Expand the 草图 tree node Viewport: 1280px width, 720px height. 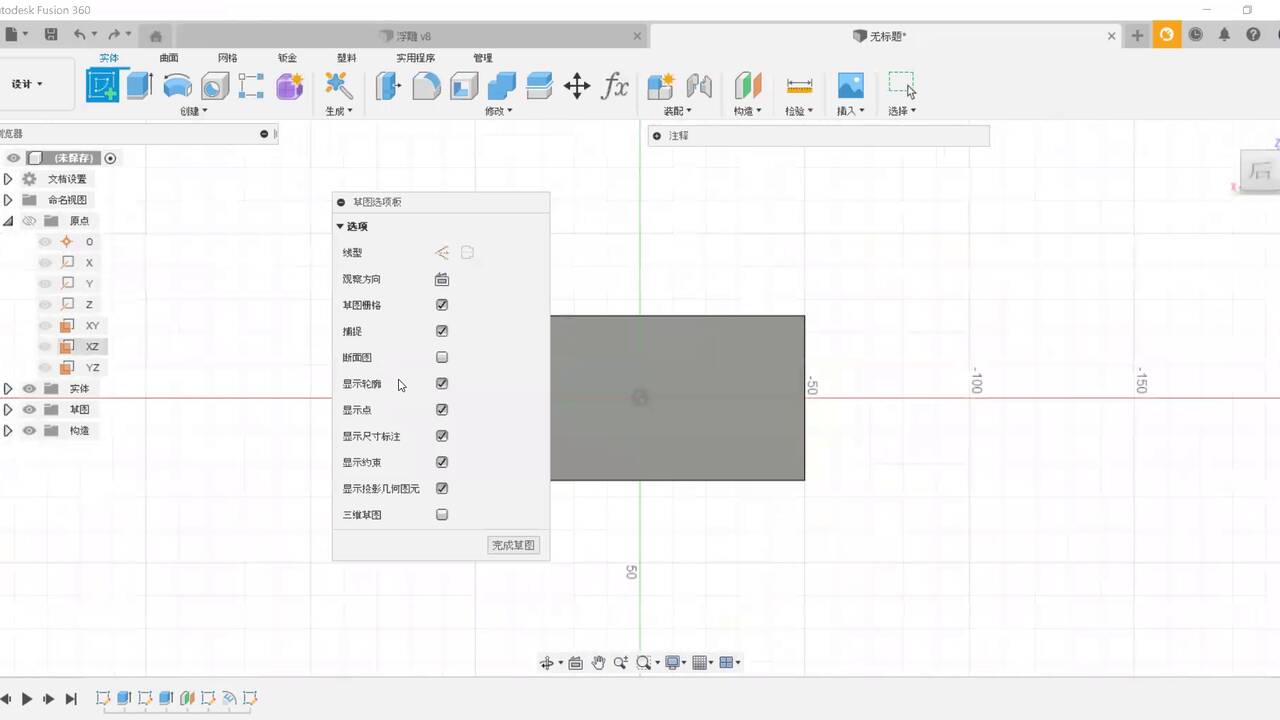pos(8,410)
